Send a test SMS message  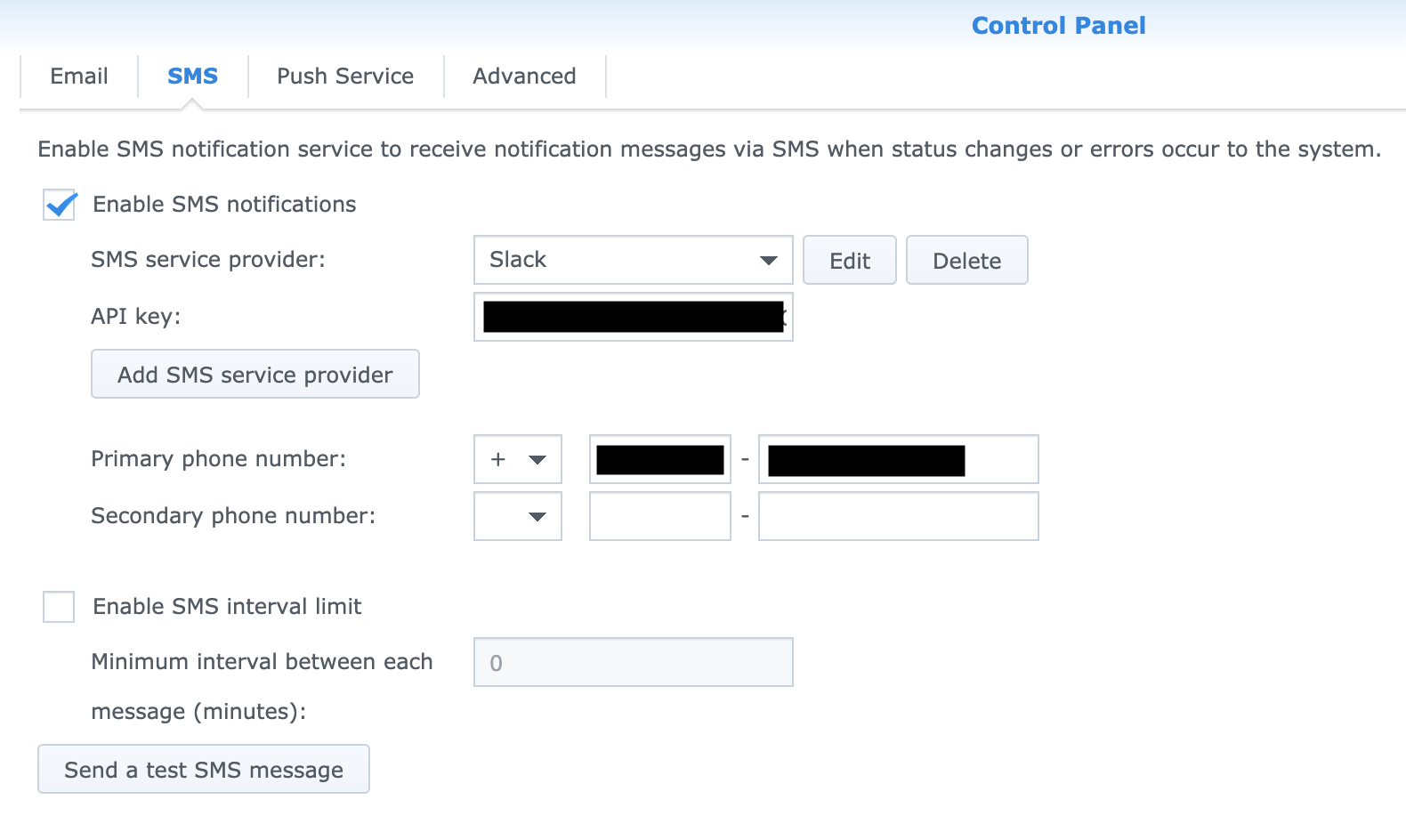coord(204,770)
